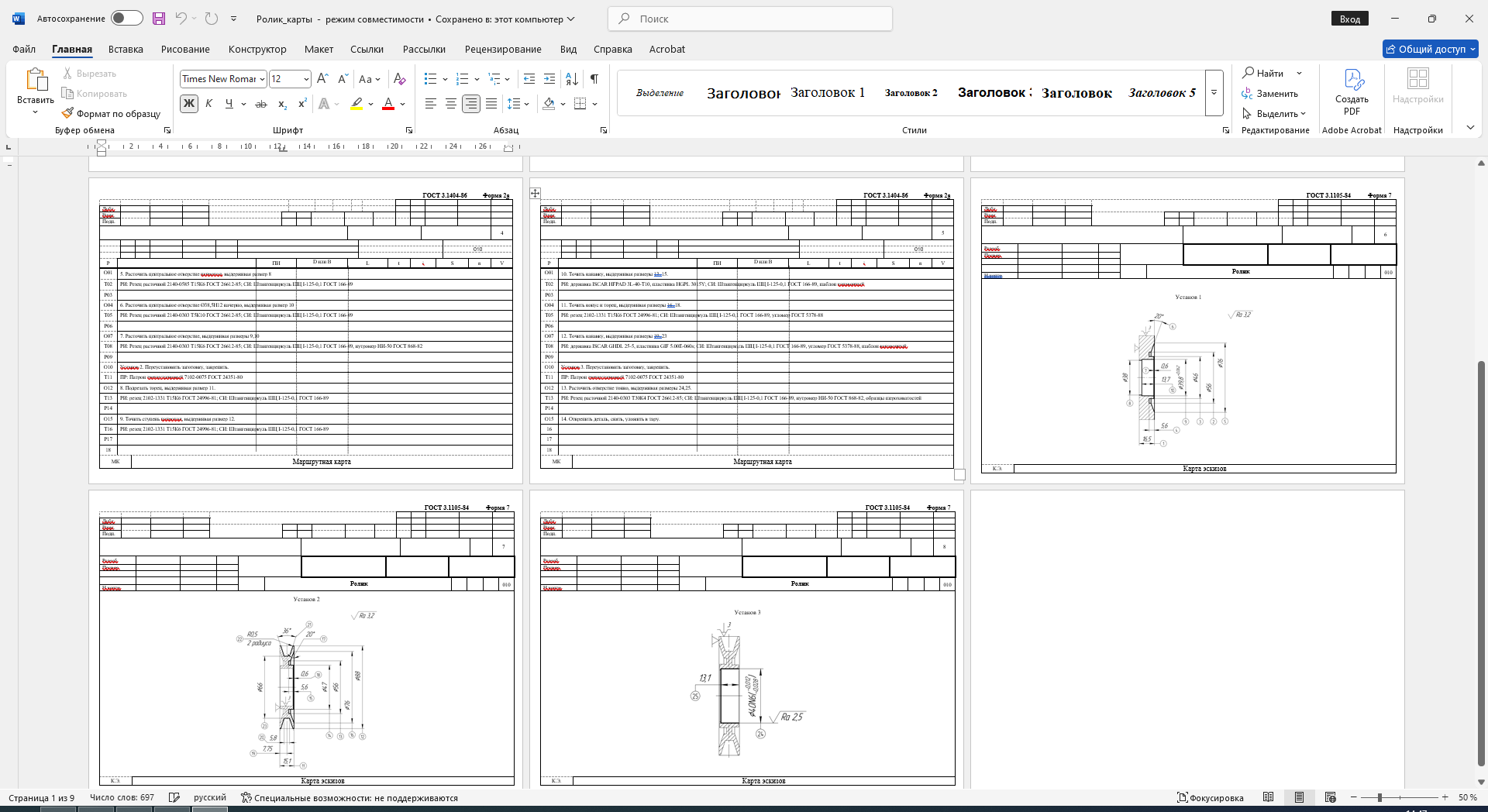The width and height of the screenshot is (1488, 812).
Task: Click the bulleted list icon
Action: (x=431, y=79)
